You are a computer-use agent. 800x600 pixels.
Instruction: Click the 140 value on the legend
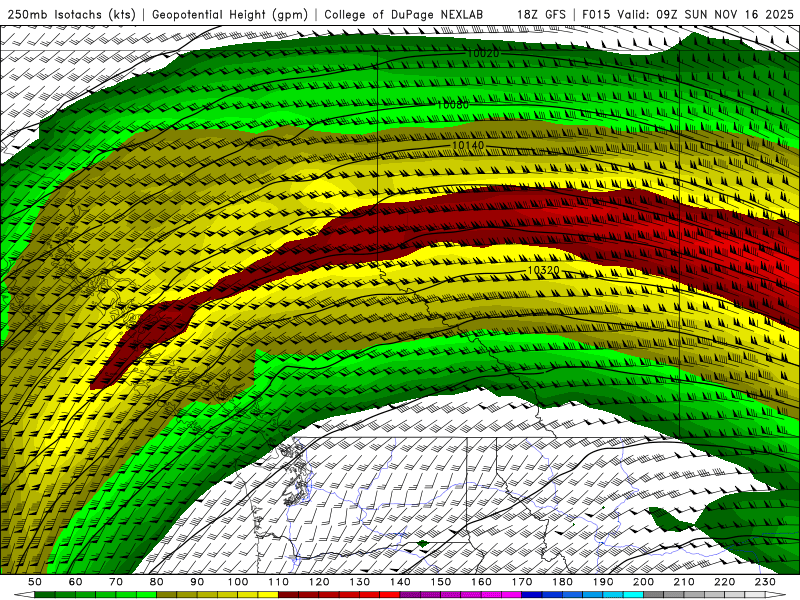tap(400, 582)
